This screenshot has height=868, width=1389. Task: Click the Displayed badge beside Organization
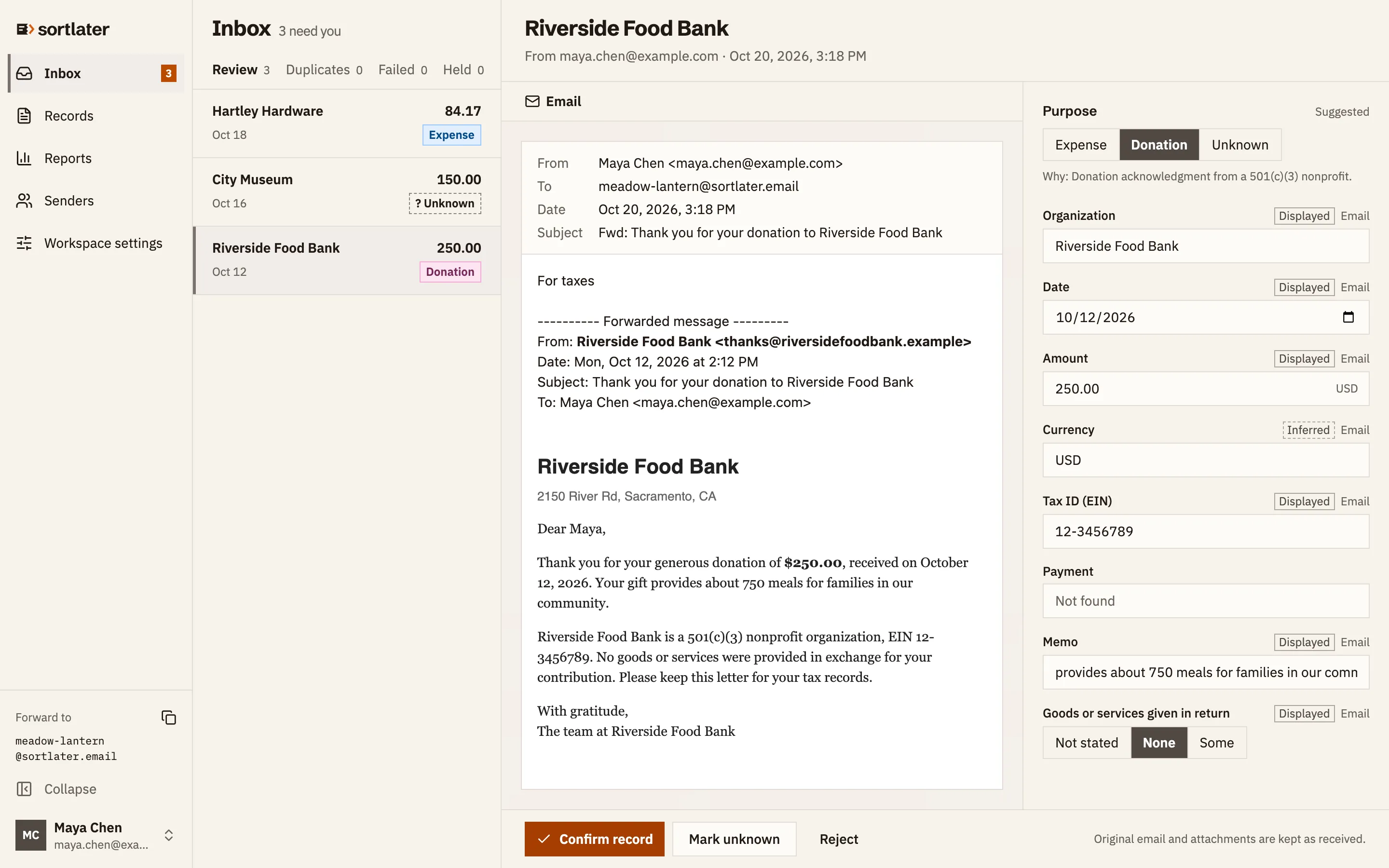tap(1304, 216)
